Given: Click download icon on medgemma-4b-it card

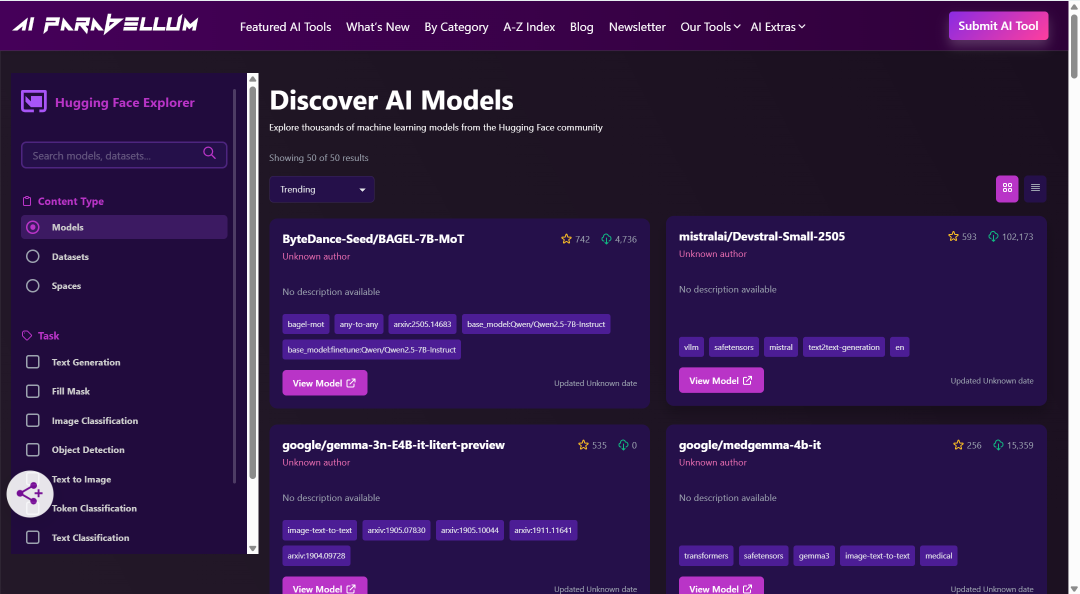Looking at the screenshot, I should [x=998, y=445].
